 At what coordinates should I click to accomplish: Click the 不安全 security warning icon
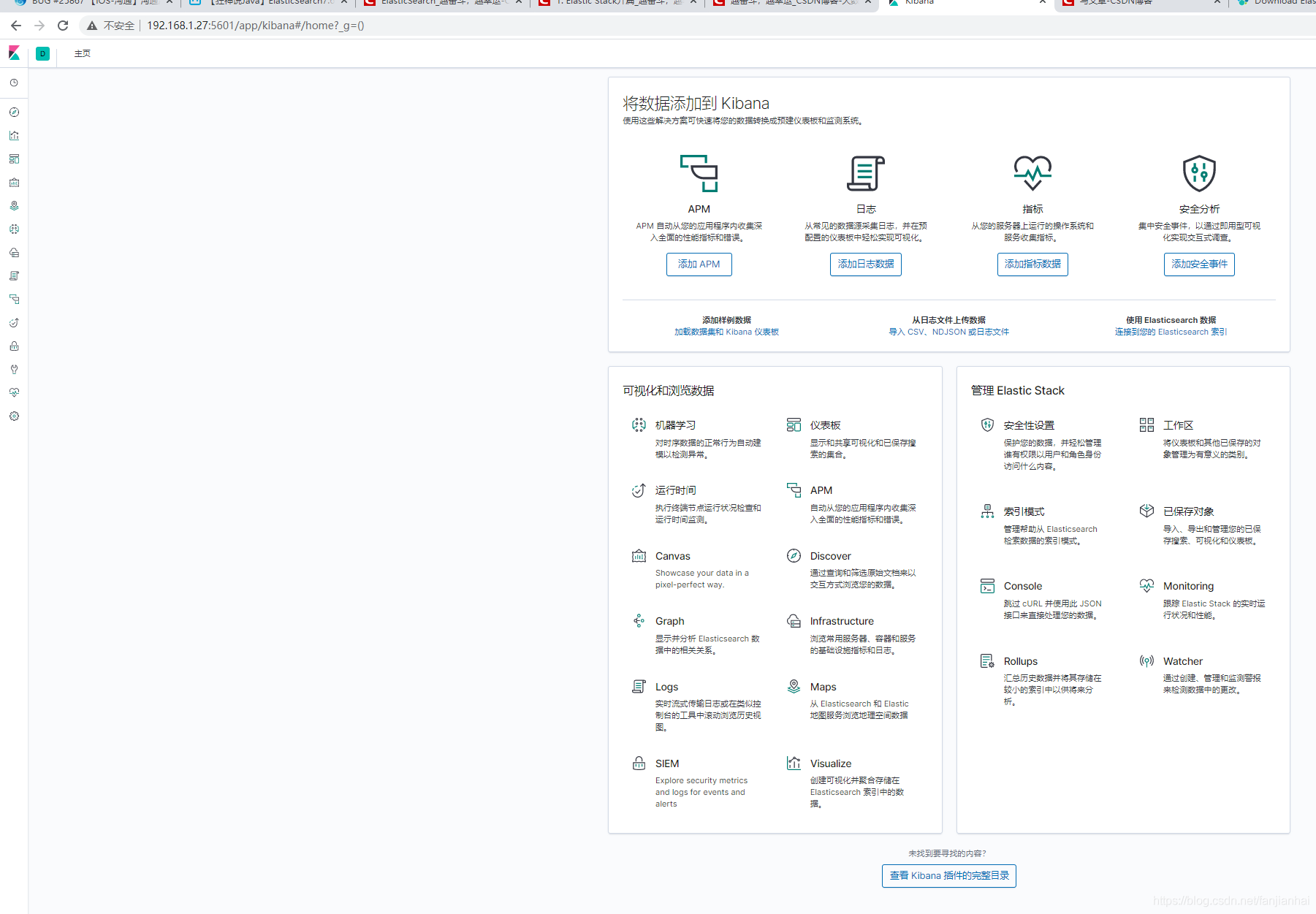click(x=92, y=26)
